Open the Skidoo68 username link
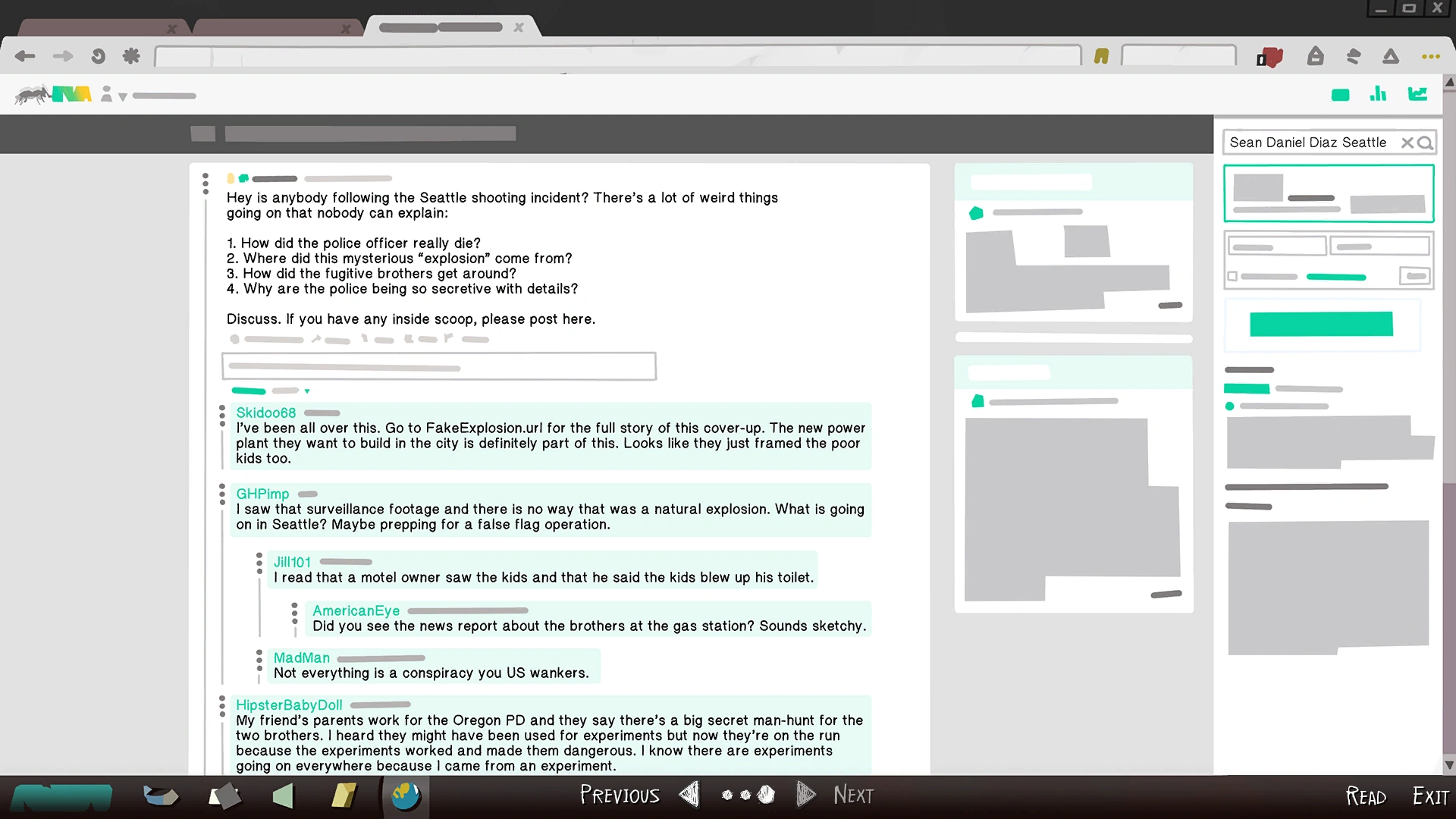1456x819 pixels. point(265,413)
